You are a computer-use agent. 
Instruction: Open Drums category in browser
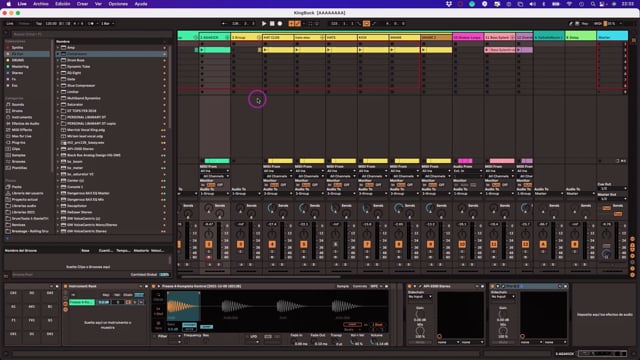[17, 111]
